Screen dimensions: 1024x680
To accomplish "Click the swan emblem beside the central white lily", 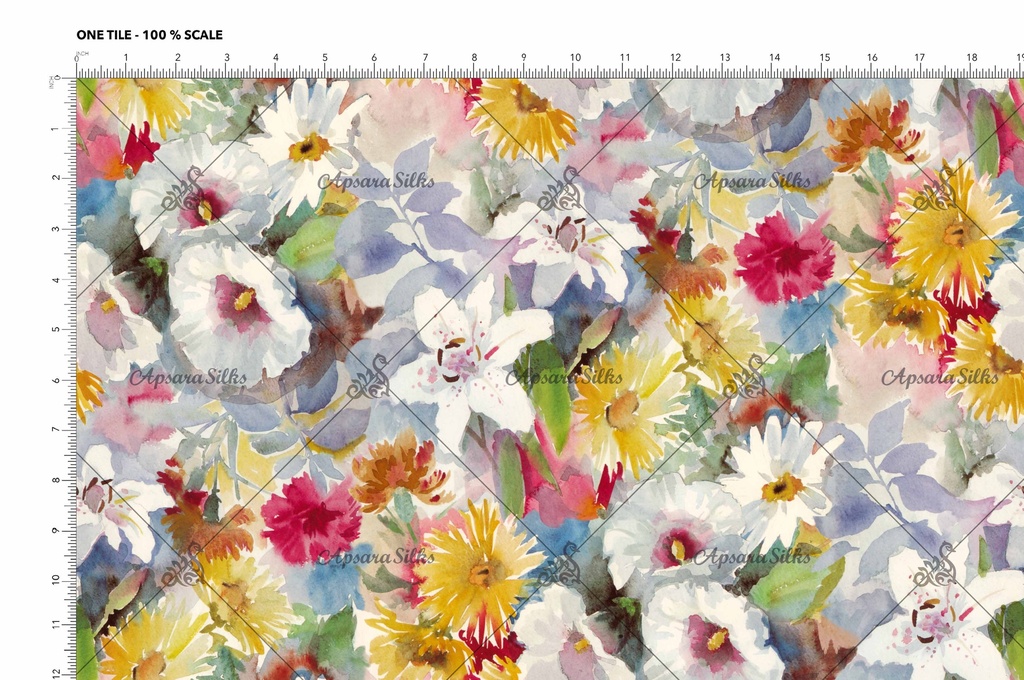I will click(371, 377).
